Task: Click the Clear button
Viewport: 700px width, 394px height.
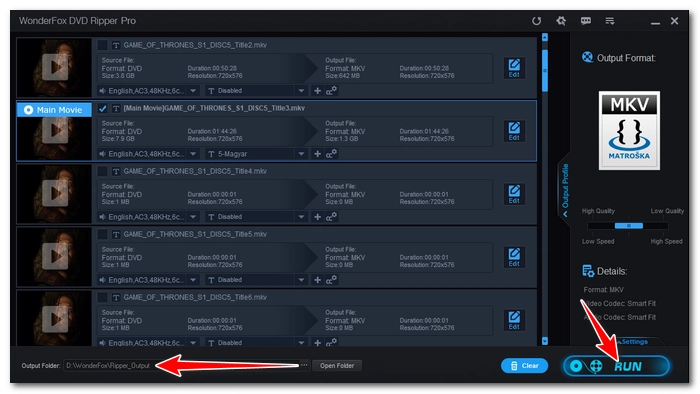Action: pyautogui.click(x=525, y=365)
